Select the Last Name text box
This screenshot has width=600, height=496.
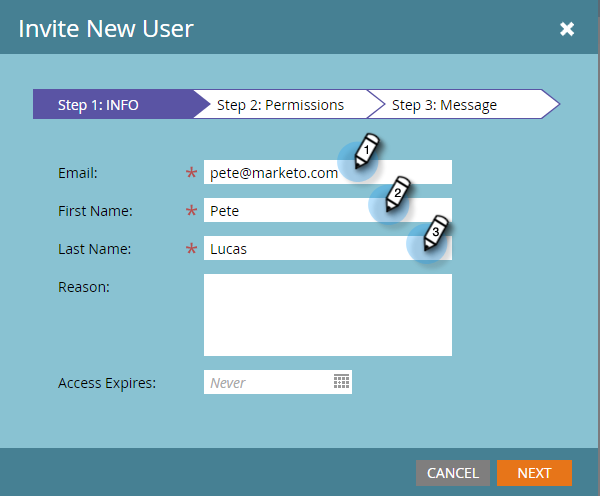coord(328,248)
